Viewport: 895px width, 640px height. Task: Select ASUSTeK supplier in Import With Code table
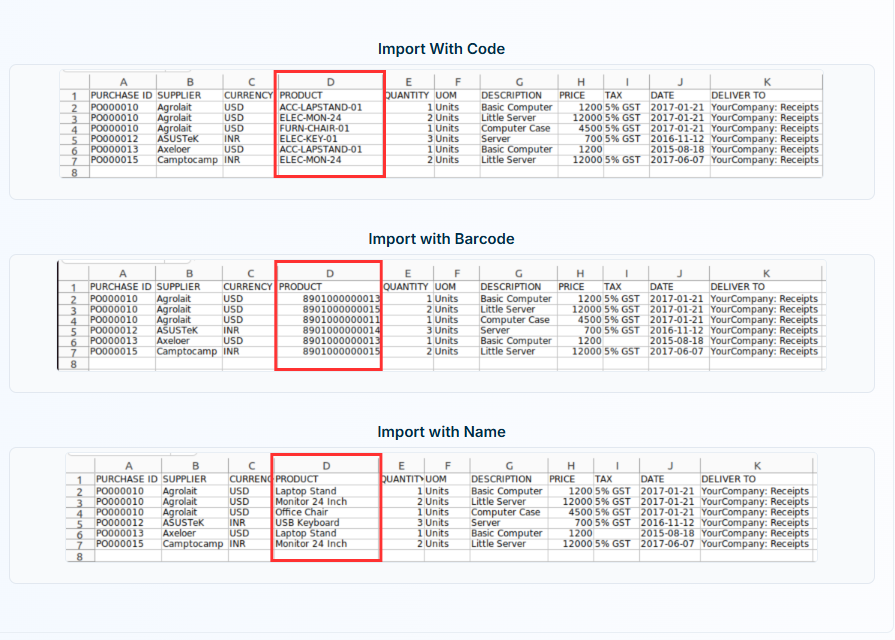[x=178, y=139]
